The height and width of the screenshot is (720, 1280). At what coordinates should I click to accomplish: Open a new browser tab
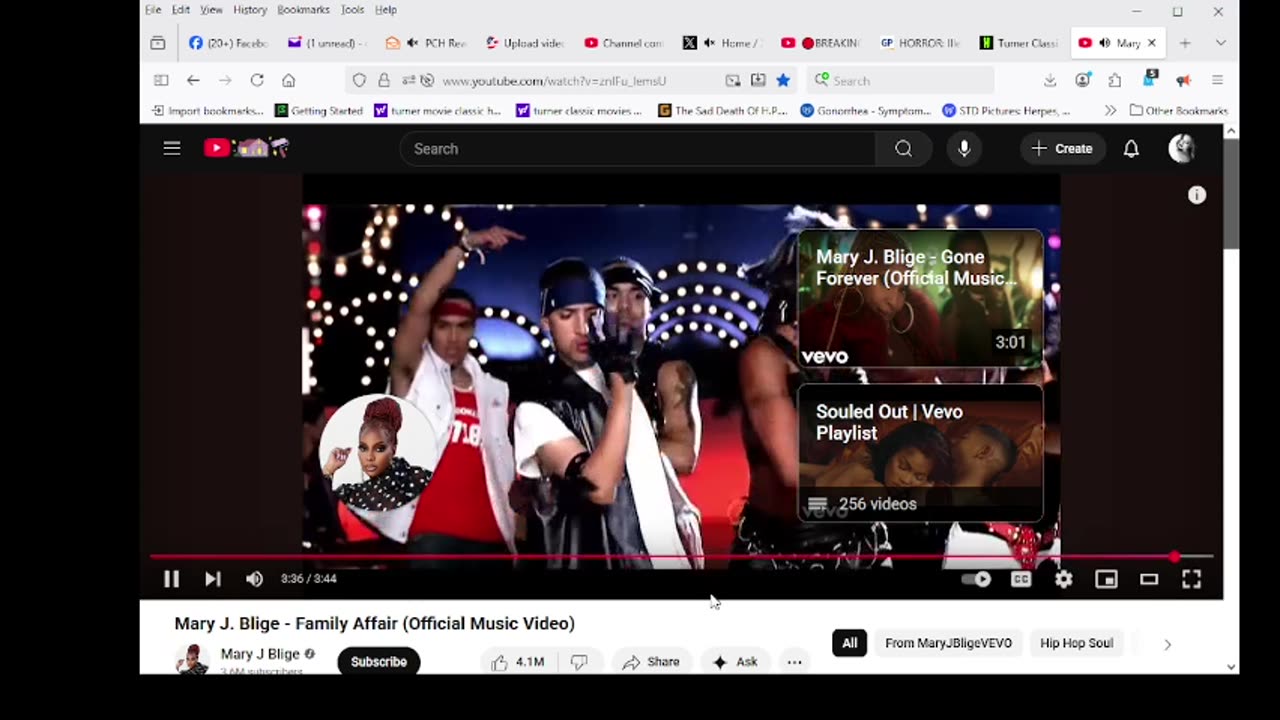[1185, 43]
